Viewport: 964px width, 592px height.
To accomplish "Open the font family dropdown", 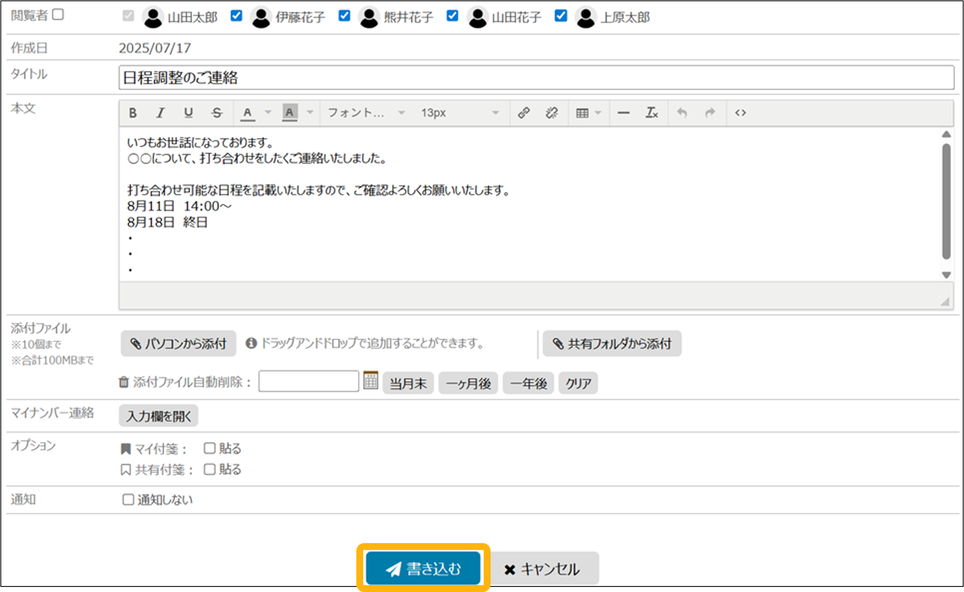I will (365, 113).
